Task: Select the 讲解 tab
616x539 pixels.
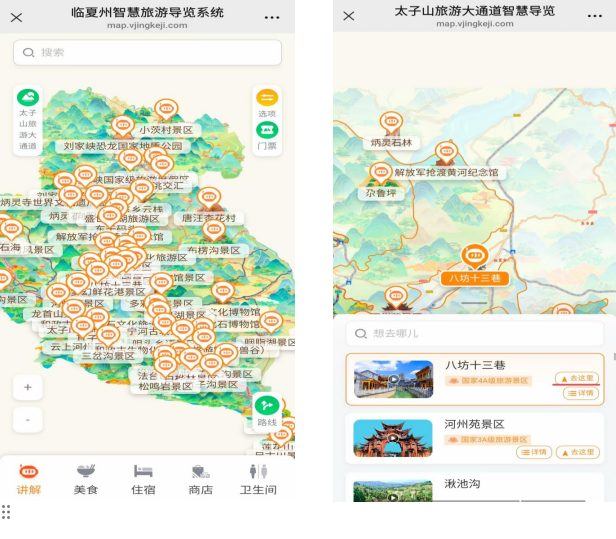Action: click(x=29, y=480)
